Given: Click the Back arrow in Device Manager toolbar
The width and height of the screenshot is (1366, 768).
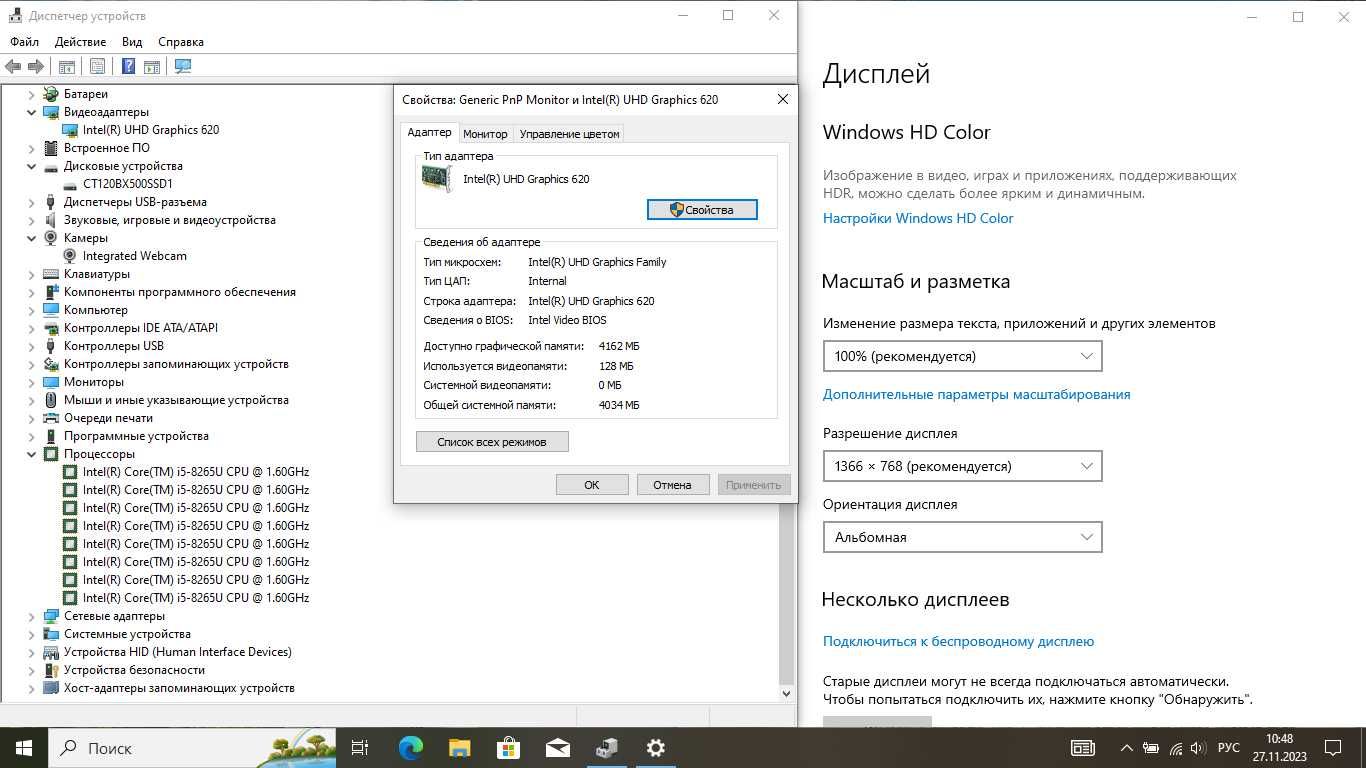Looking at the screenshot, I should (12, 66).
